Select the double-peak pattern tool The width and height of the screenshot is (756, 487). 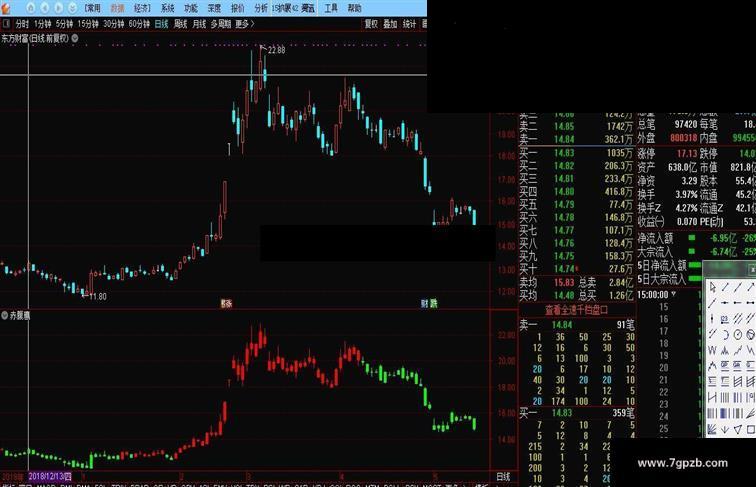click(725, 350)
